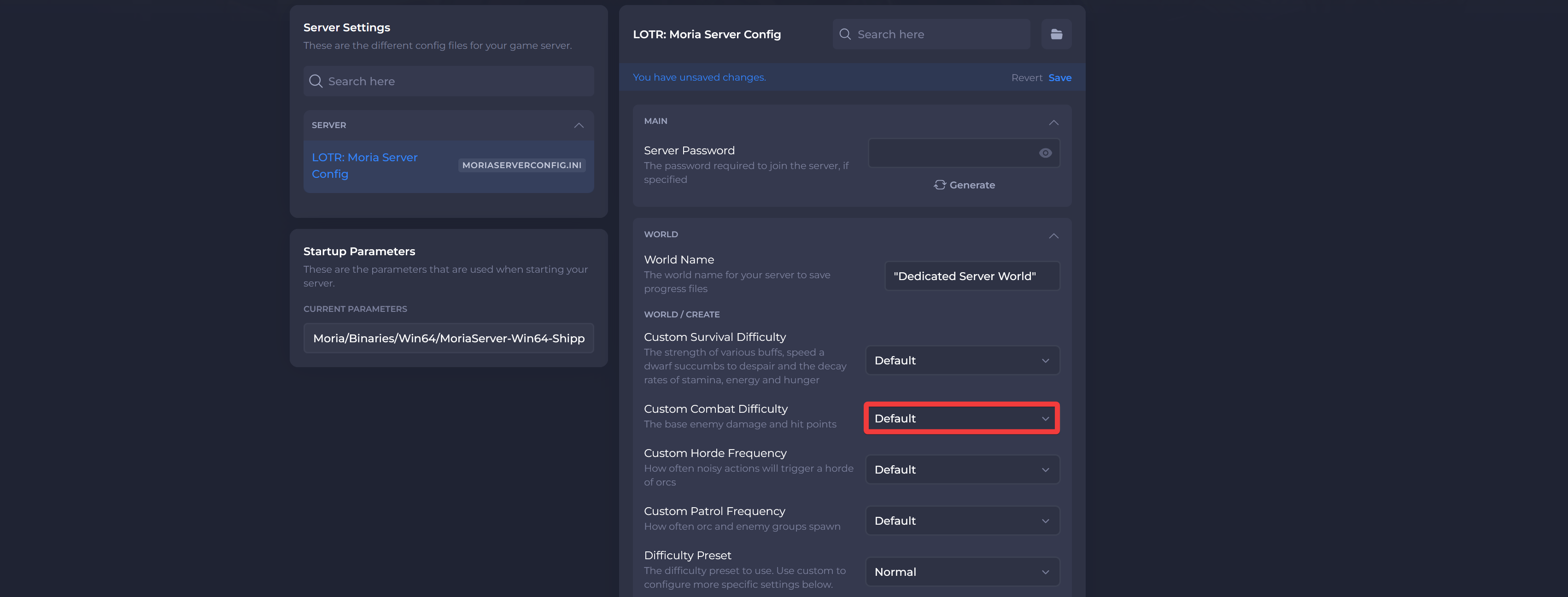The height and width of the screenshot is (597, 1568).
Task: Click the current startup parameters field
Action: (x=449, y=338)
